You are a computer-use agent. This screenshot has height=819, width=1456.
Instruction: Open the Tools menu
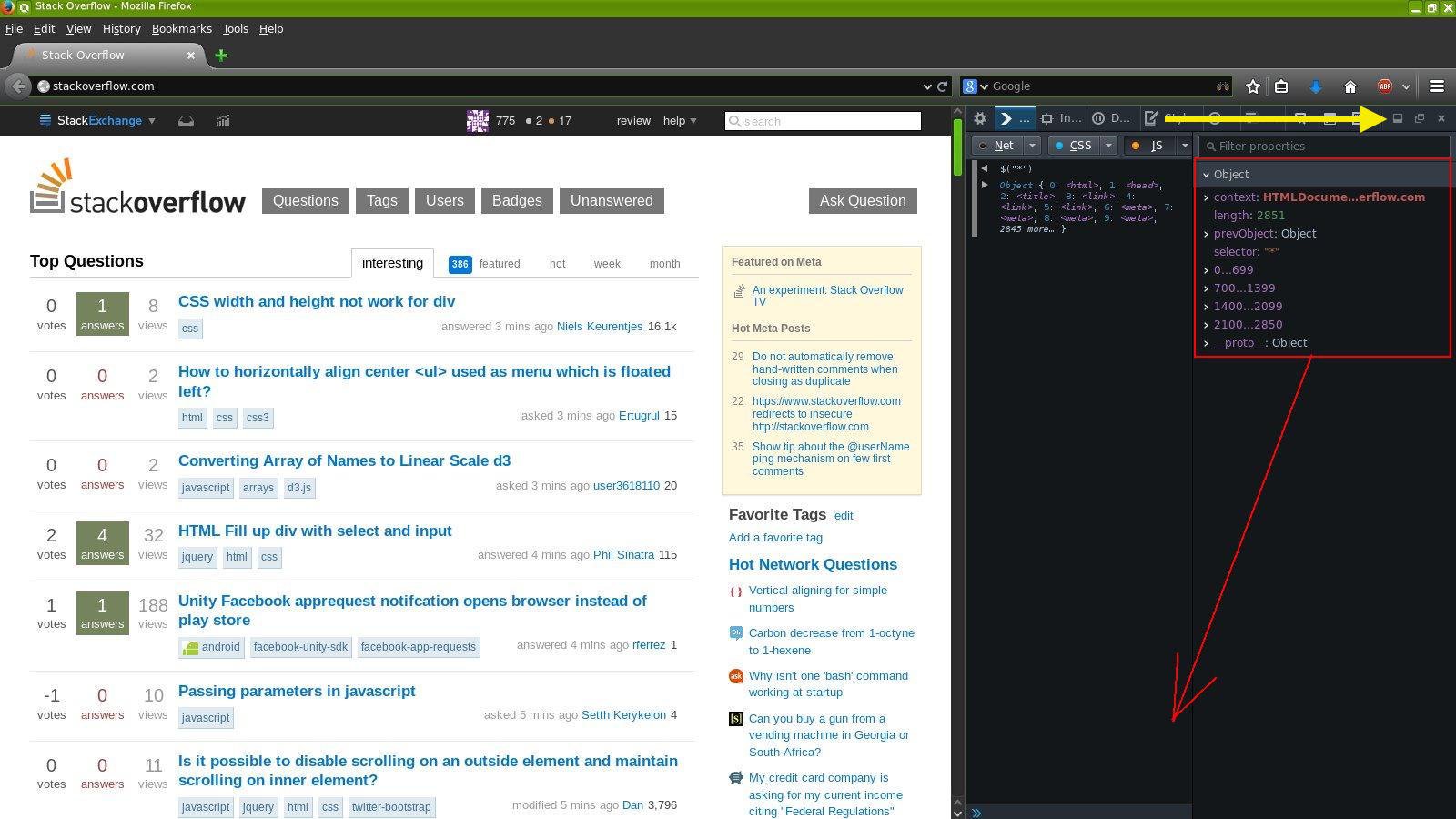click(236, 29)
